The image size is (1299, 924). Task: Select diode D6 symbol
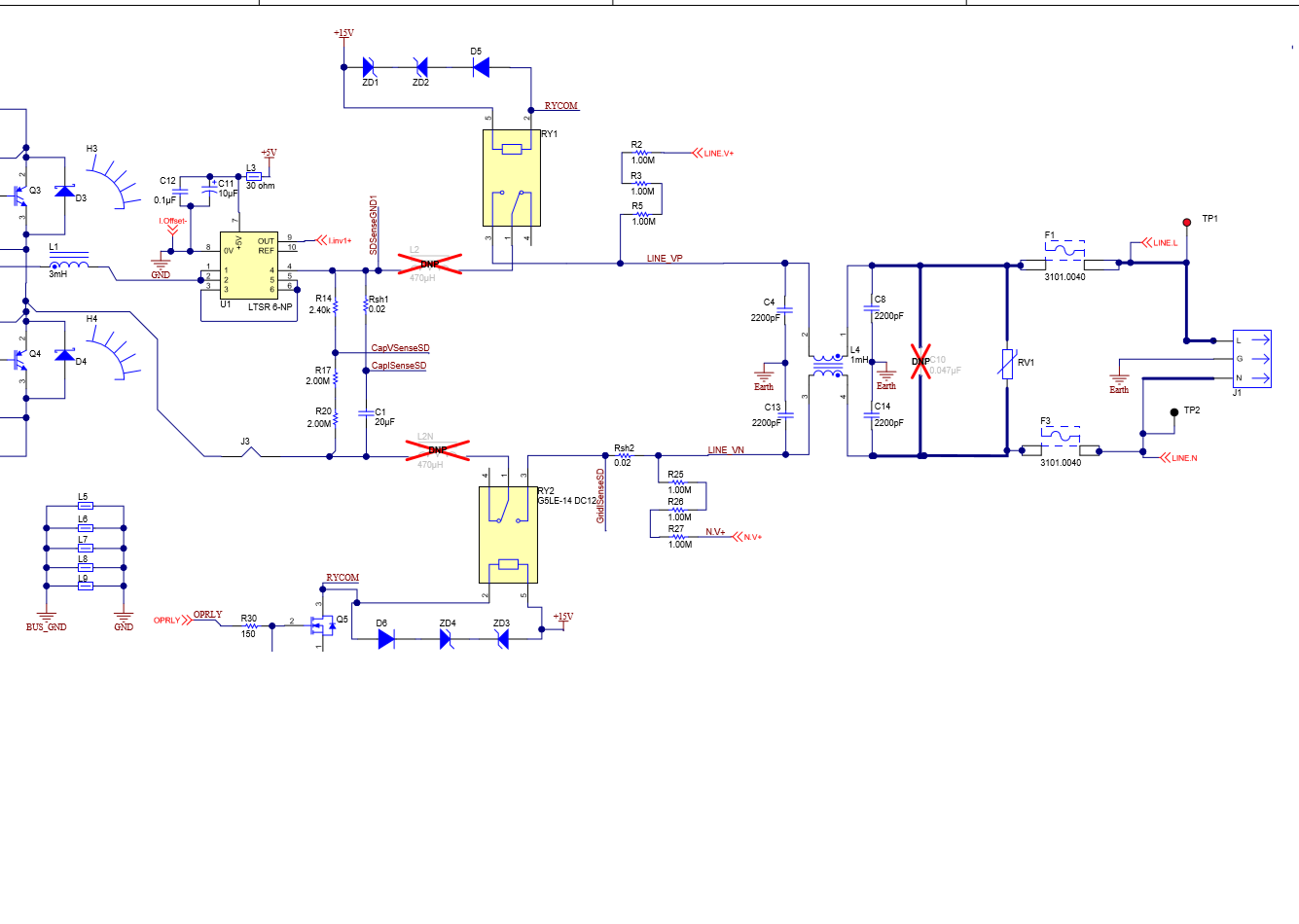tap(385, 639)
